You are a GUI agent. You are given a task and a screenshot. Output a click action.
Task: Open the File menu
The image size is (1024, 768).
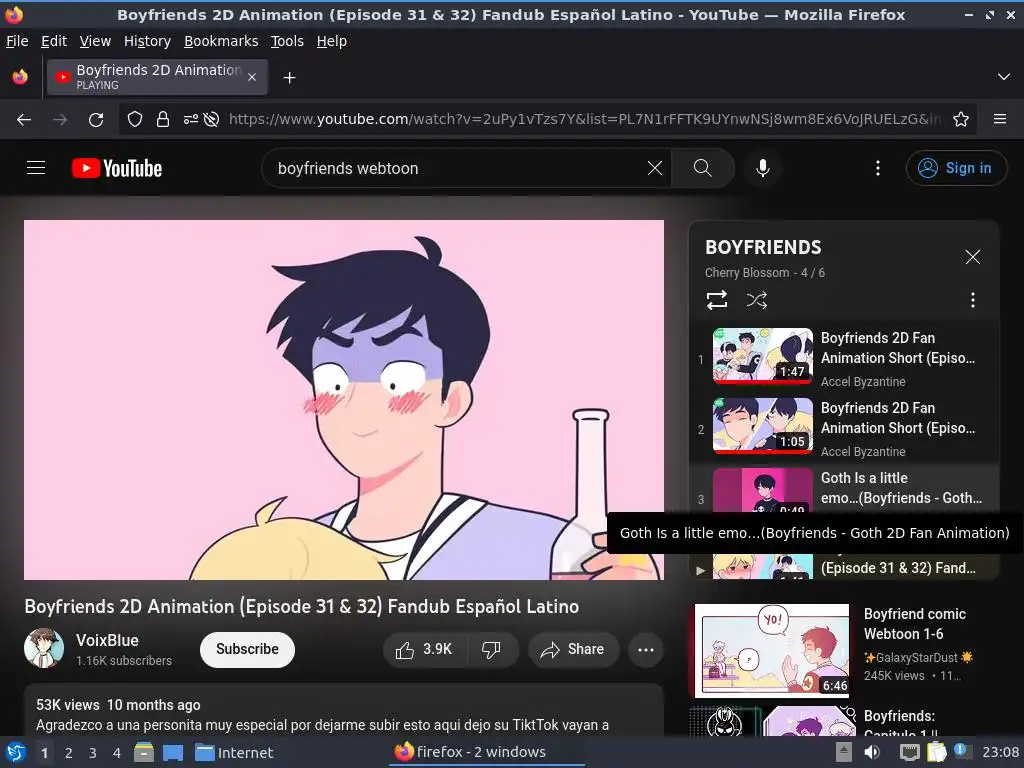click(17, 41)
